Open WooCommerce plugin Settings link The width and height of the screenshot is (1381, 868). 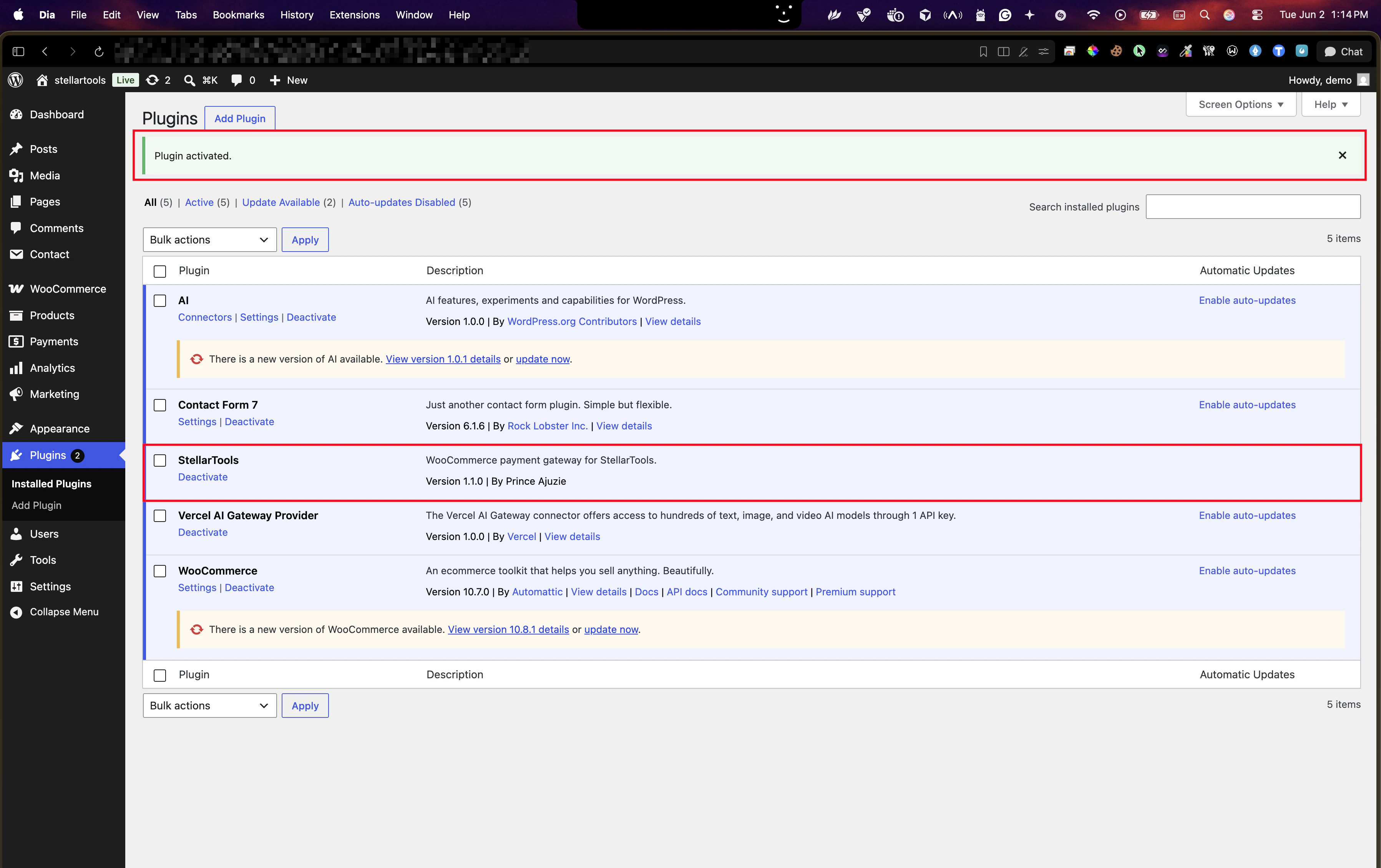197,588
